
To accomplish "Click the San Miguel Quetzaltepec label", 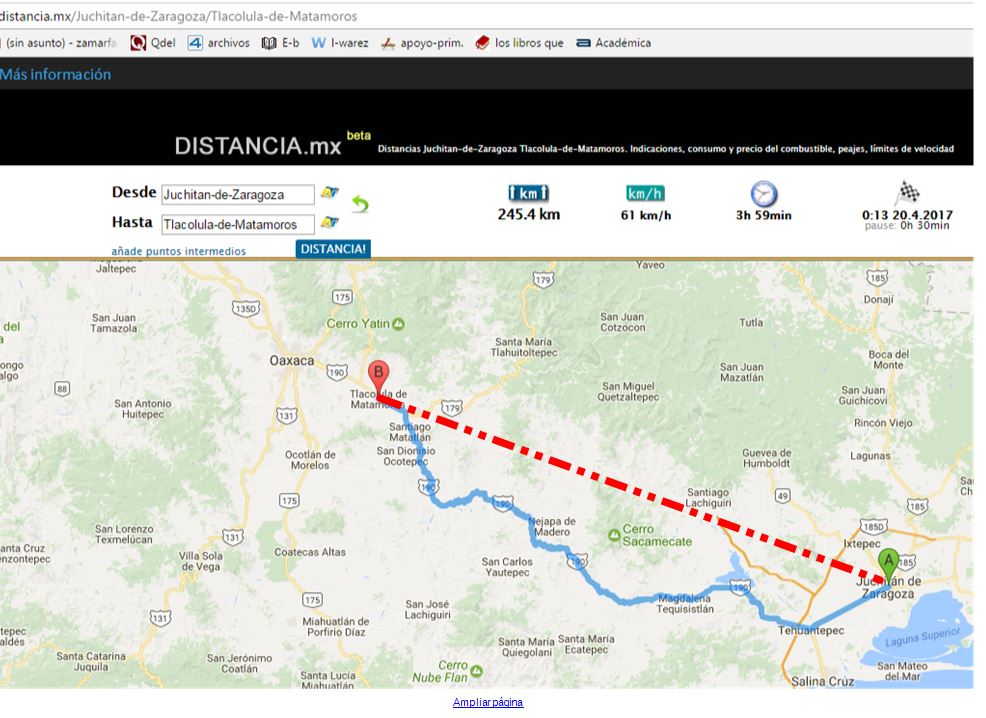I will [628, 392].
